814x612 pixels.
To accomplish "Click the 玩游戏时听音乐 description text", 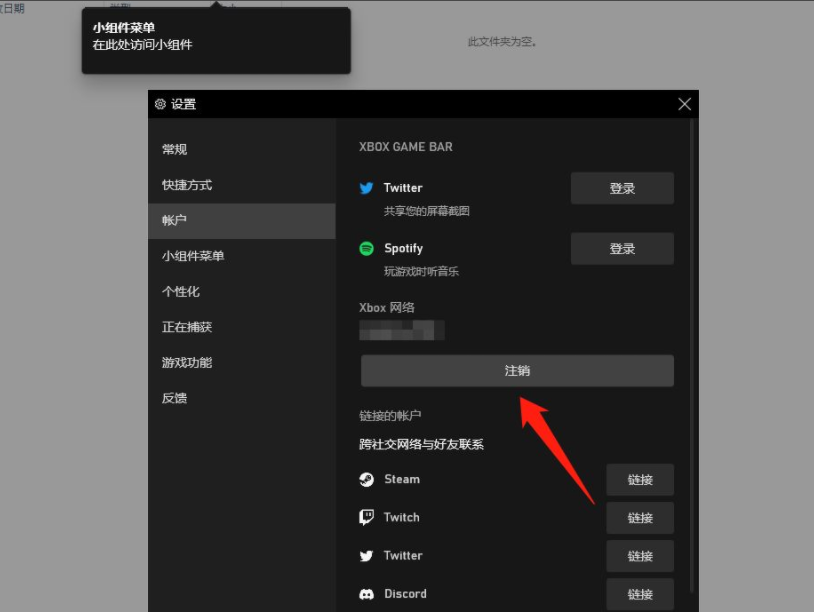I will [x=422, y=271].
